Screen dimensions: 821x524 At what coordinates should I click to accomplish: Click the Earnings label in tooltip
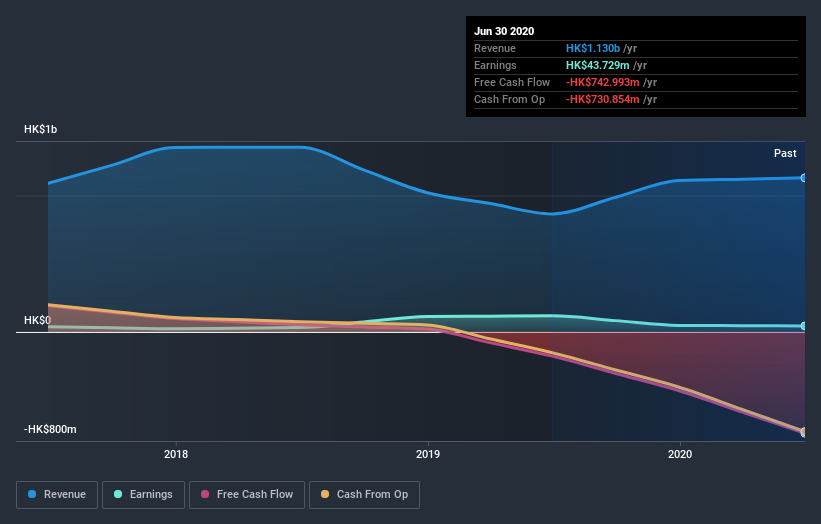click(495, 65)
